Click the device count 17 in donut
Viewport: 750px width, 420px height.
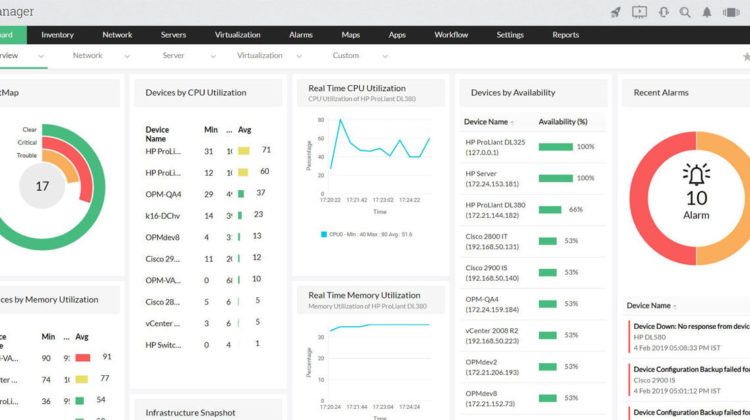pyautogui.click(x=42, y=186)
